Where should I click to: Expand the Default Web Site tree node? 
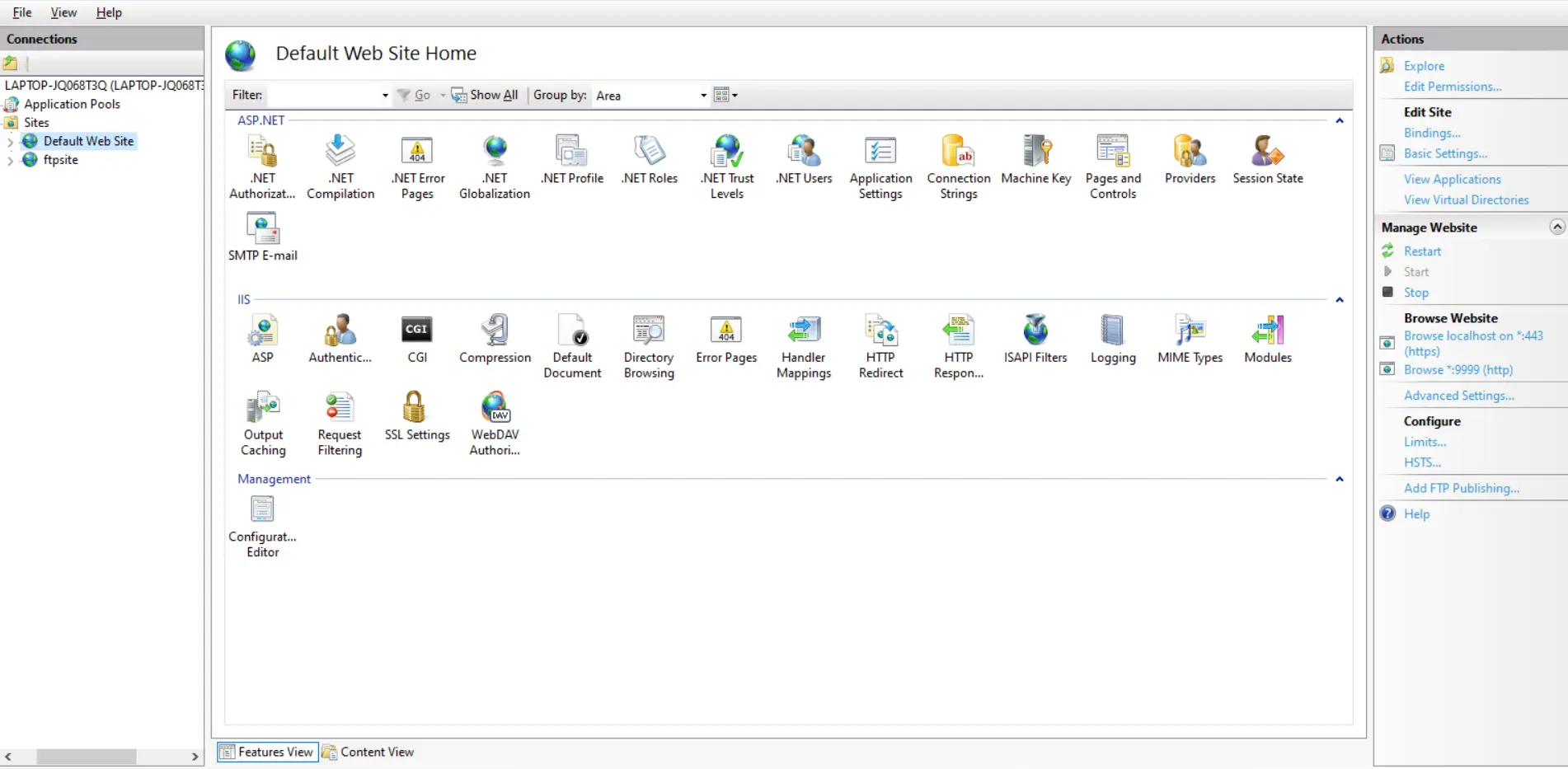point(10,142)
